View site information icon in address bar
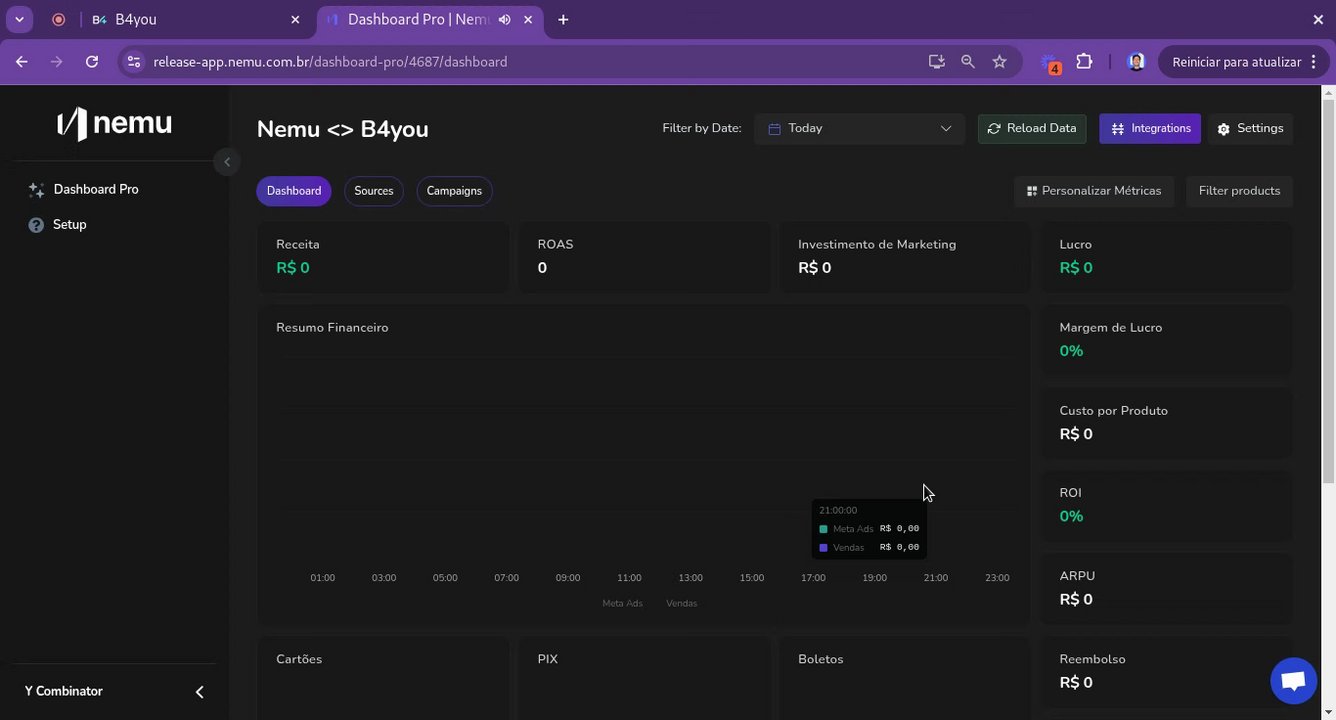Screen dimensions: 1336x720 point(134,61)
